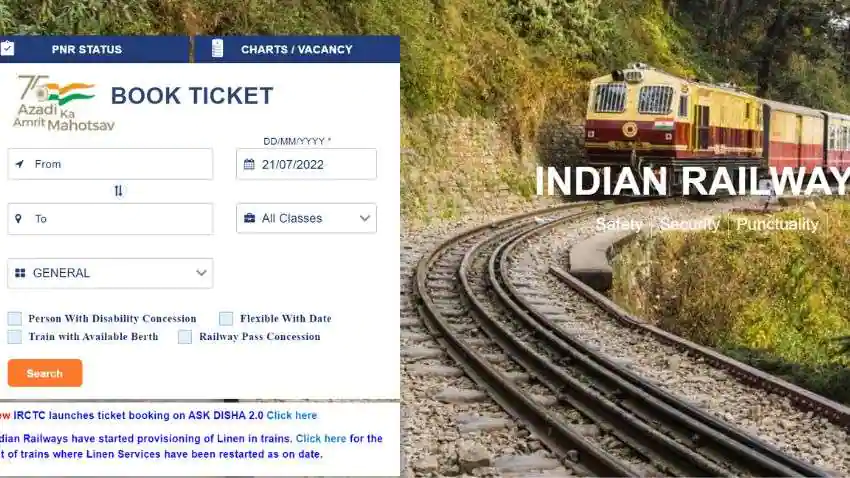Toggle Railway Pass Concession checkbox
Screen dimensions: 850x478
pyautogui.click(x=185, y=337)
